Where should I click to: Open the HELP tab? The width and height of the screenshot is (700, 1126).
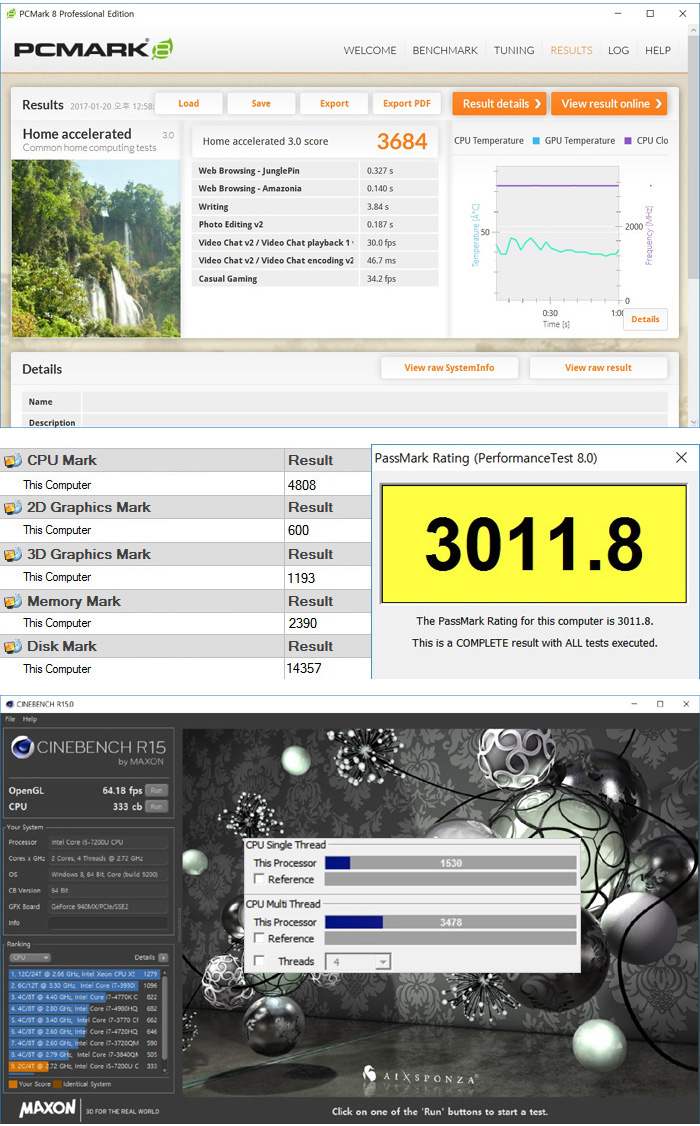point(658,50)
